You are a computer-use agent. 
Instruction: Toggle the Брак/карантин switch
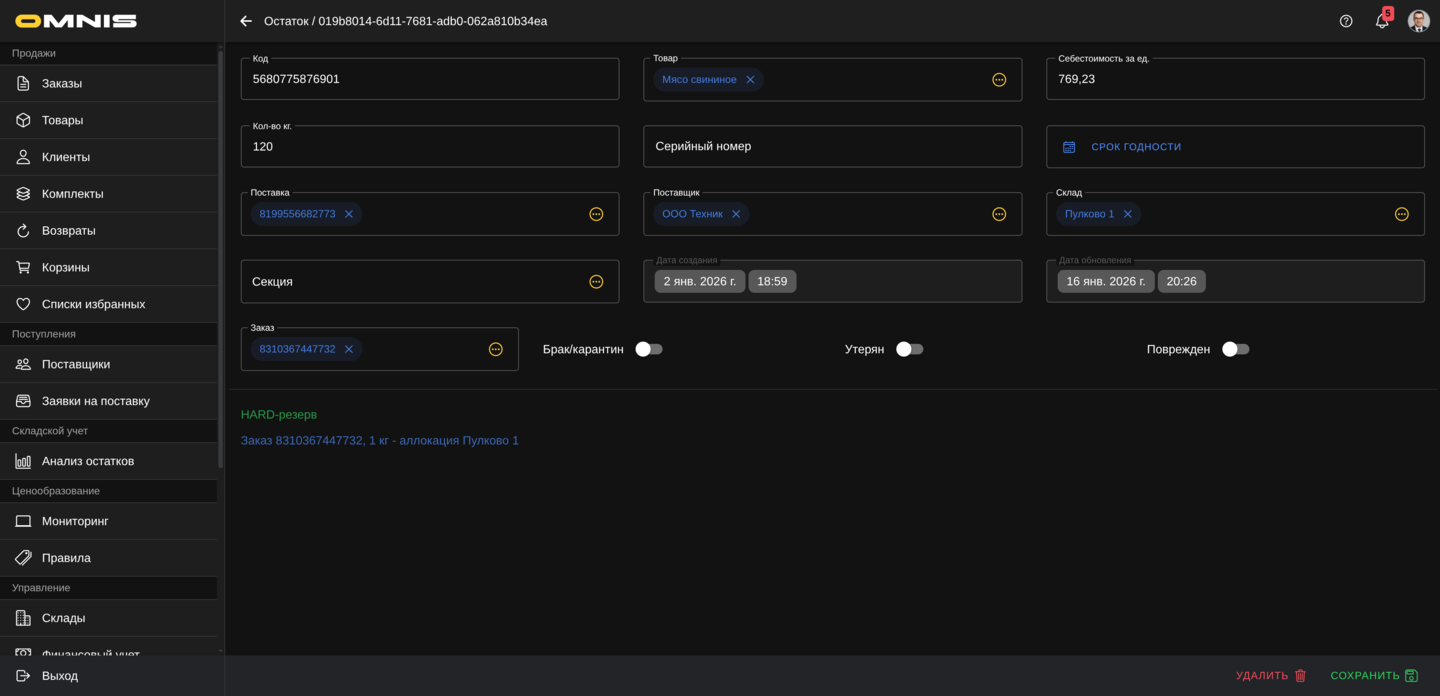coord(649,349)
